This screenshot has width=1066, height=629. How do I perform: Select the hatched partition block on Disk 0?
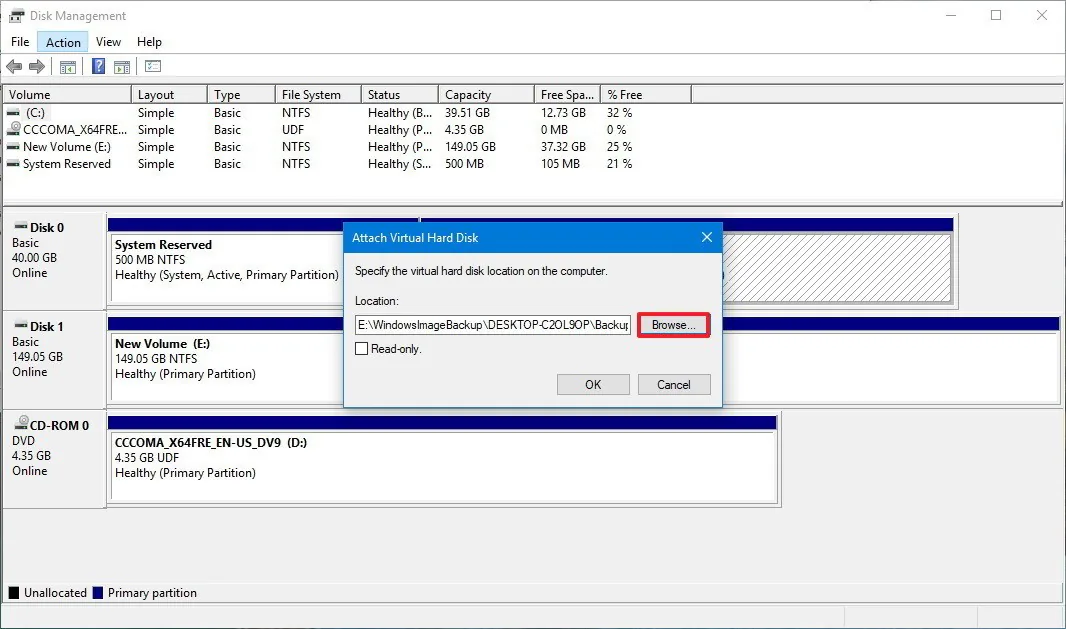pyautogui.click(x=837, y=268)
